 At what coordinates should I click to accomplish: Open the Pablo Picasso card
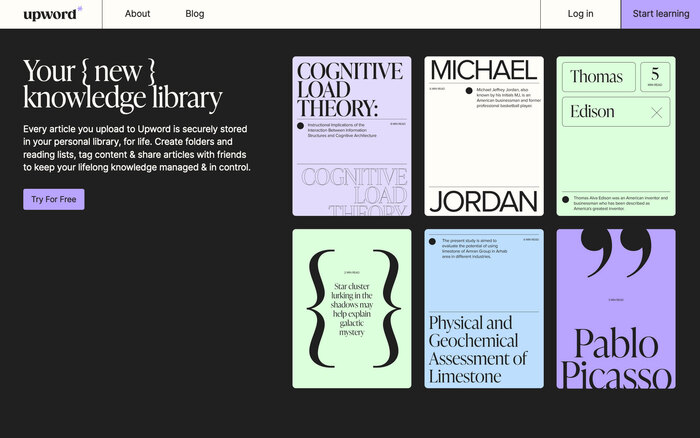pos(616,309)
